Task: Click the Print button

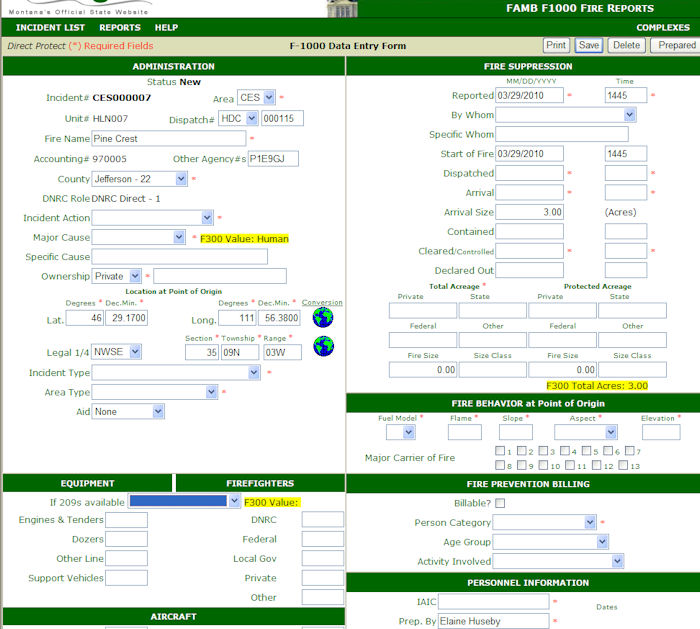Action: click(556, 45)
